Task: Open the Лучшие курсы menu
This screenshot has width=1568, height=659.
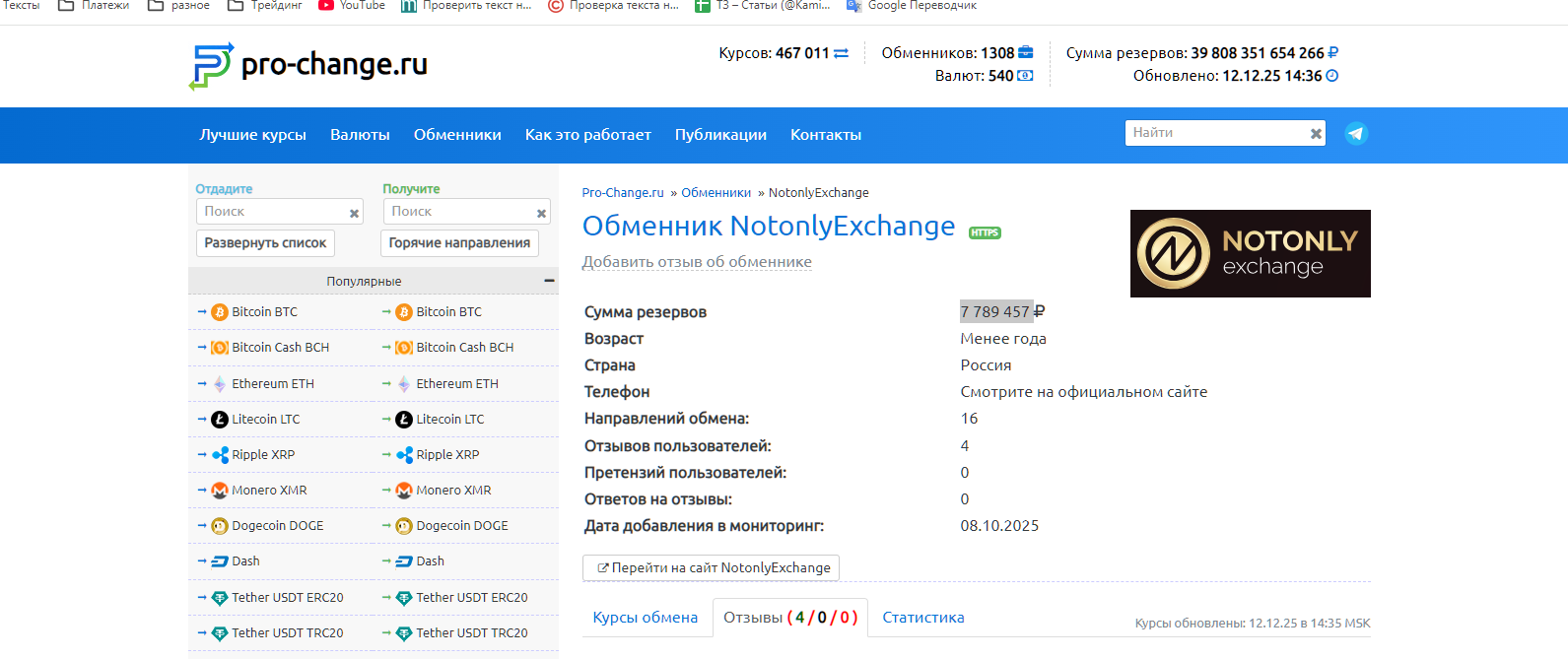Action: pyautogui.click(x=253, y=135)
